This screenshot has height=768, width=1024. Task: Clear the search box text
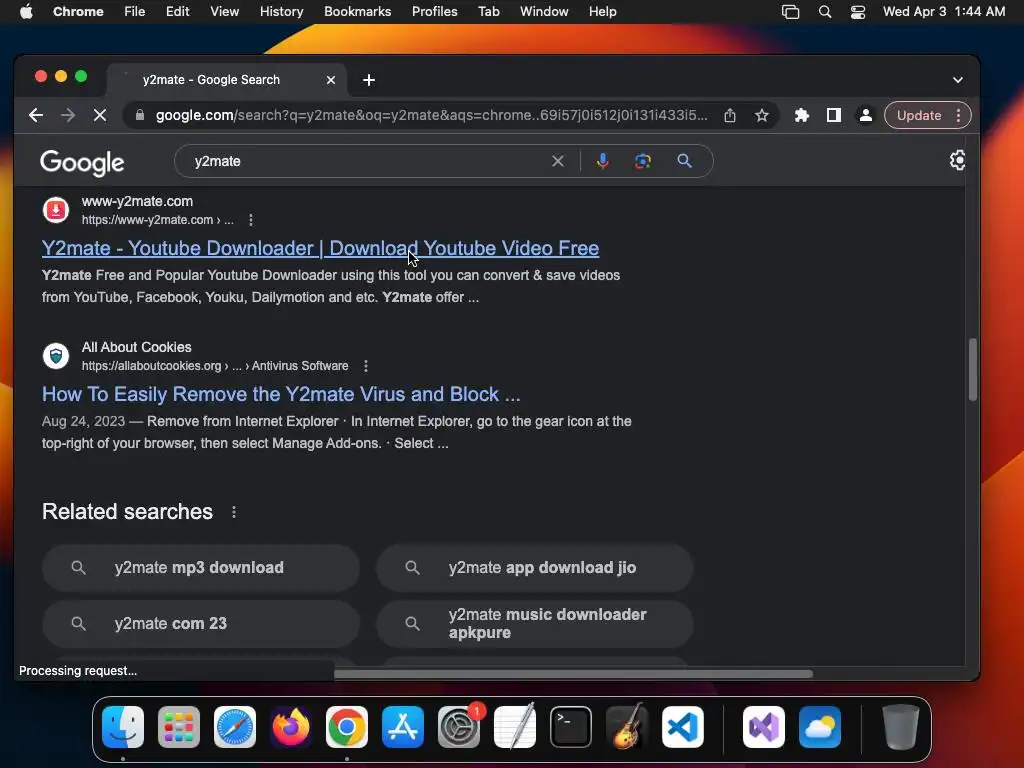click(557, 161)
